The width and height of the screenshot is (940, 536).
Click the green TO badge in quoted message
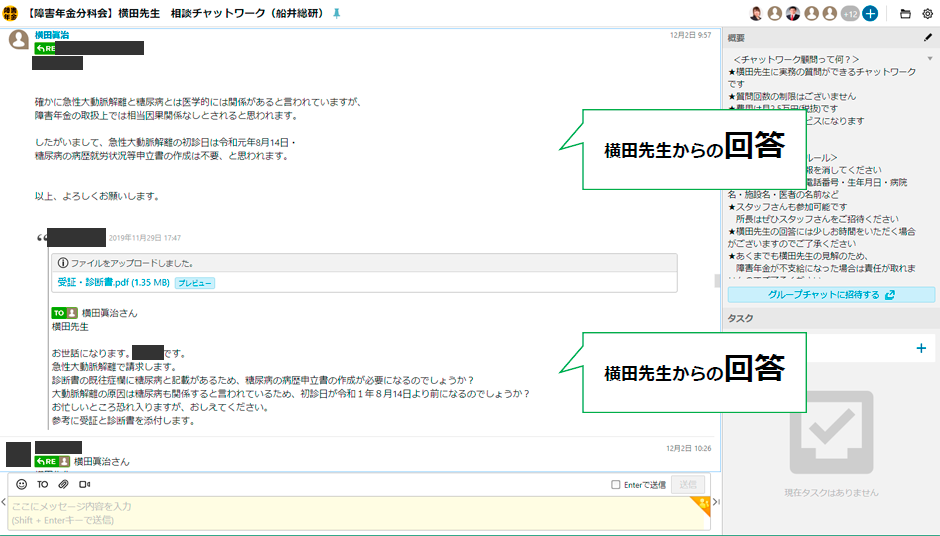pos(65,313)
